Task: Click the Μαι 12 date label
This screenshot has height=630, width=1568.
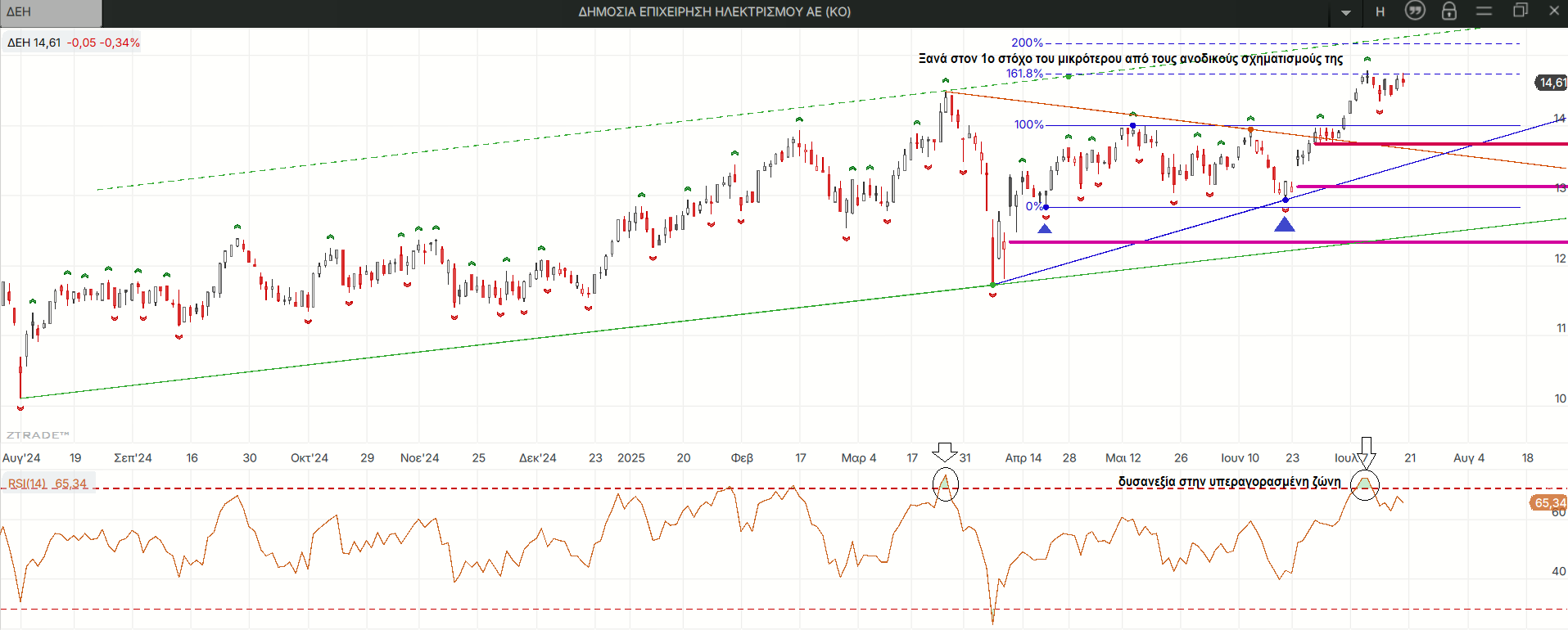Action: pyautogui.click(x=1123, y=458)
